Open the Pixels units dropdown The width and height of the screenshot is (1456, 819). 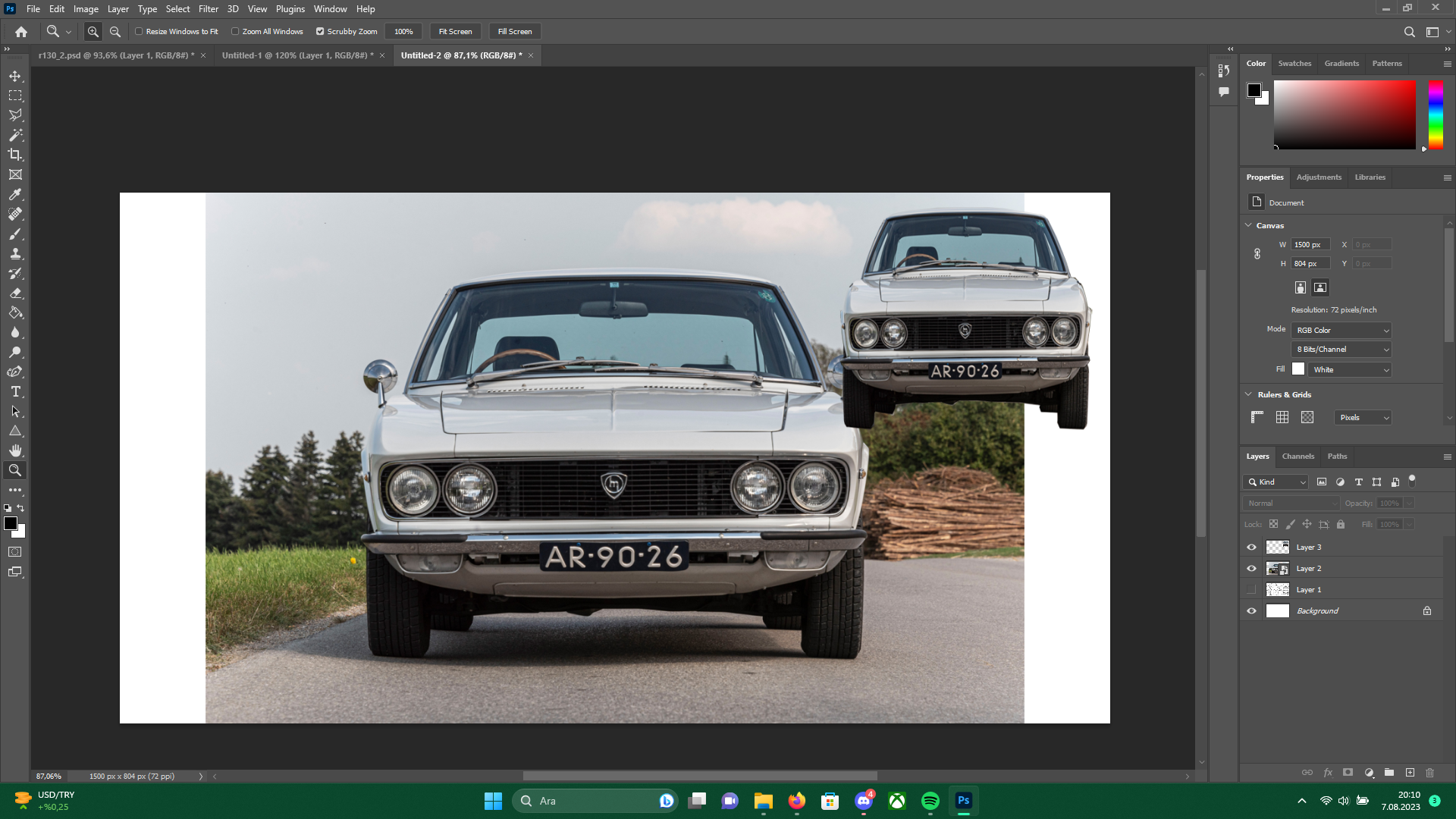coord(1363,418)
